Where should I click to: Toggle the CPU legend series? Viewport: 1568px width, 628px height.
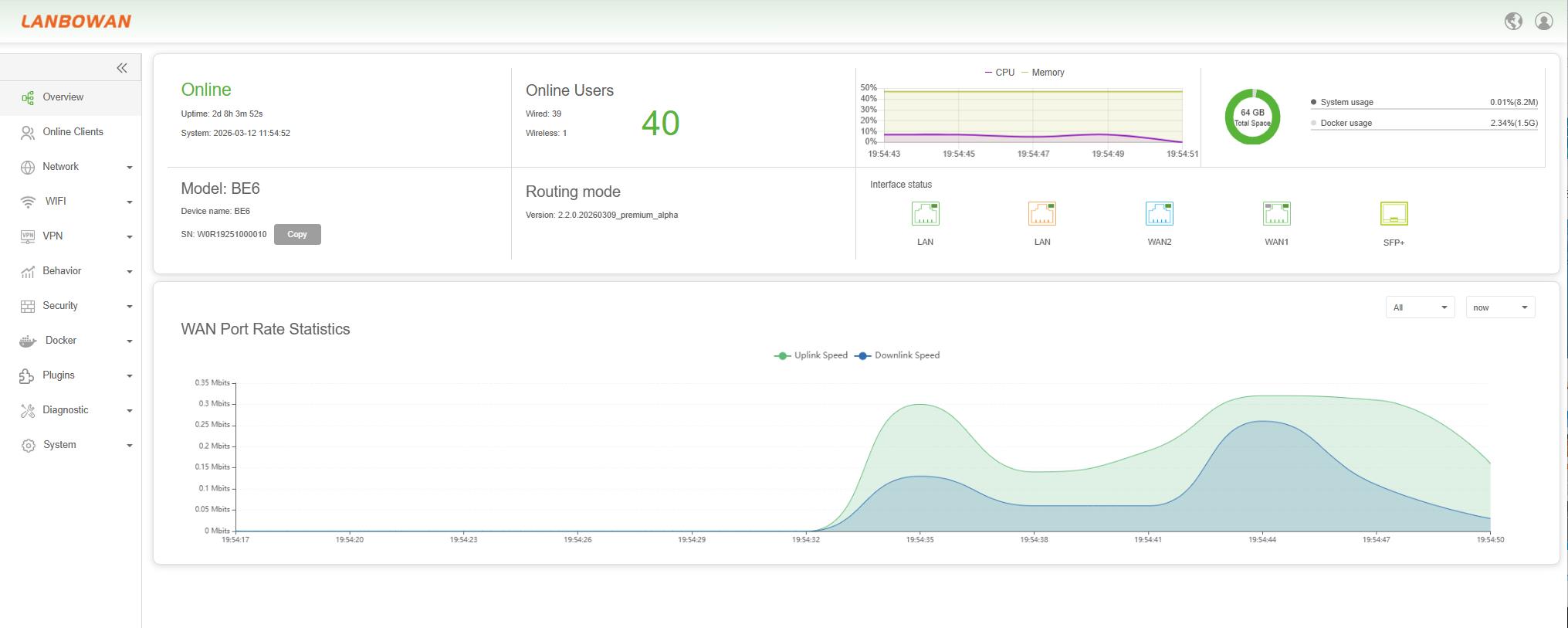coord(1000,73)
